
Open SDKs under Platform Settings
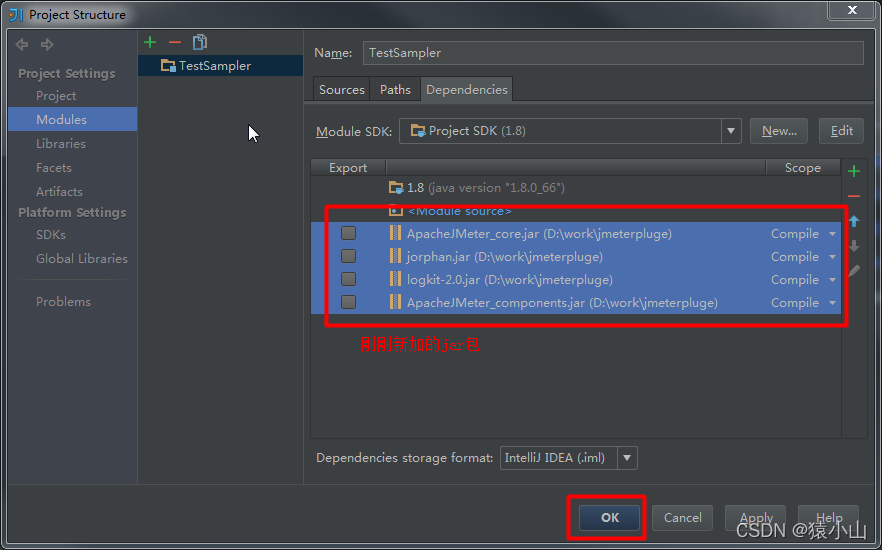click(x=51, y=235)
